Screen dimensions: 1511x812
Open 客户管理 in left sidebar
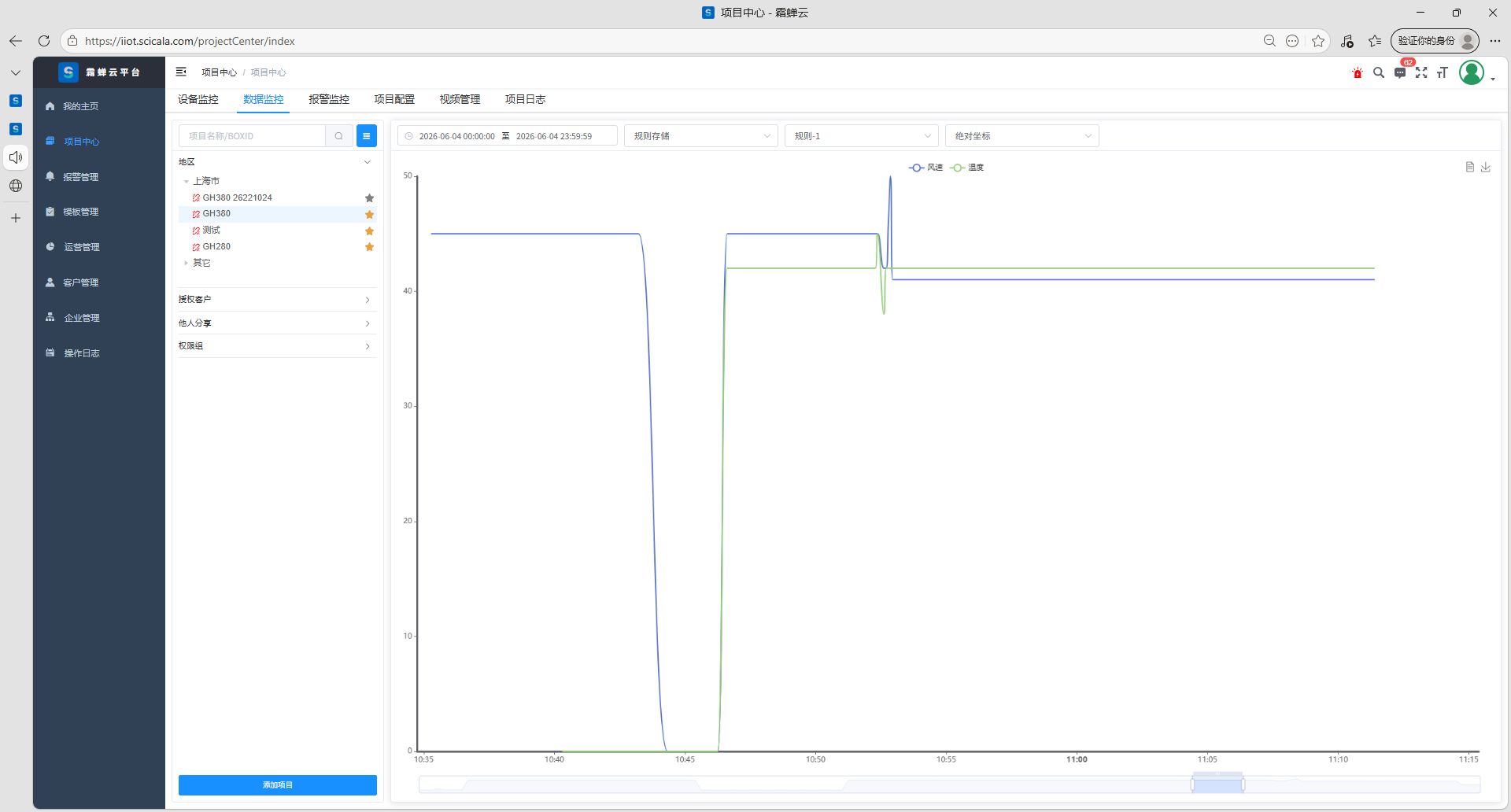pyautogui.click(x=99, y=282)
